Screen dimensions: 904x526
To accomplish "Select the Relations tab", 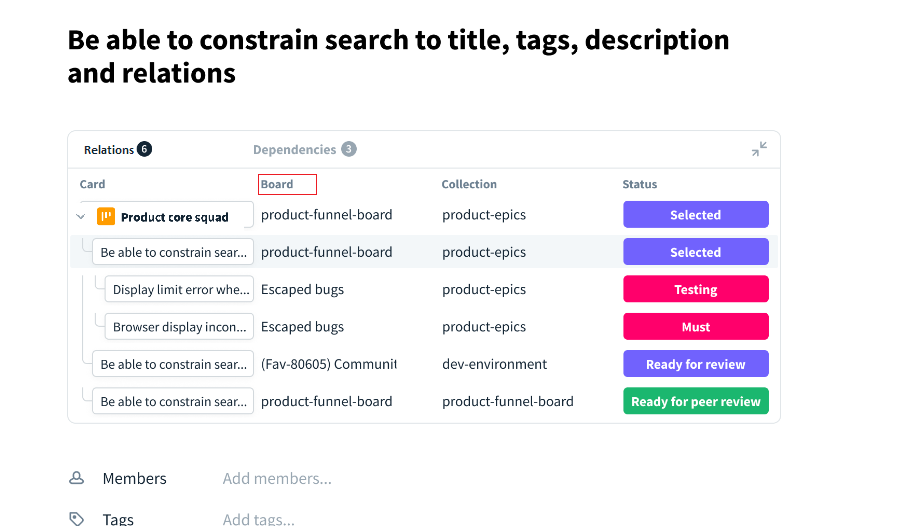I will click(x=118, y=149).
